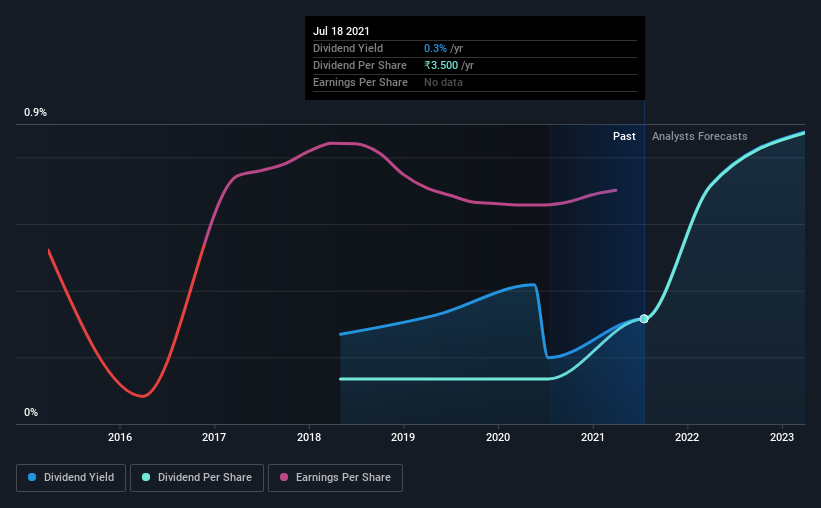The width and height of the screenshot is (821, 508).
Task: Select the 2019 x-axis label
Action: [x=403, y=437]
